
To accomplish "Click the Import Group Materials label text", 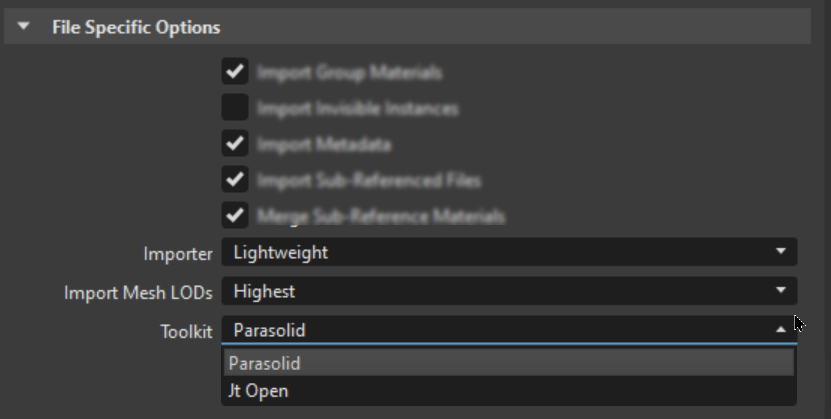I will coord(349,73).
